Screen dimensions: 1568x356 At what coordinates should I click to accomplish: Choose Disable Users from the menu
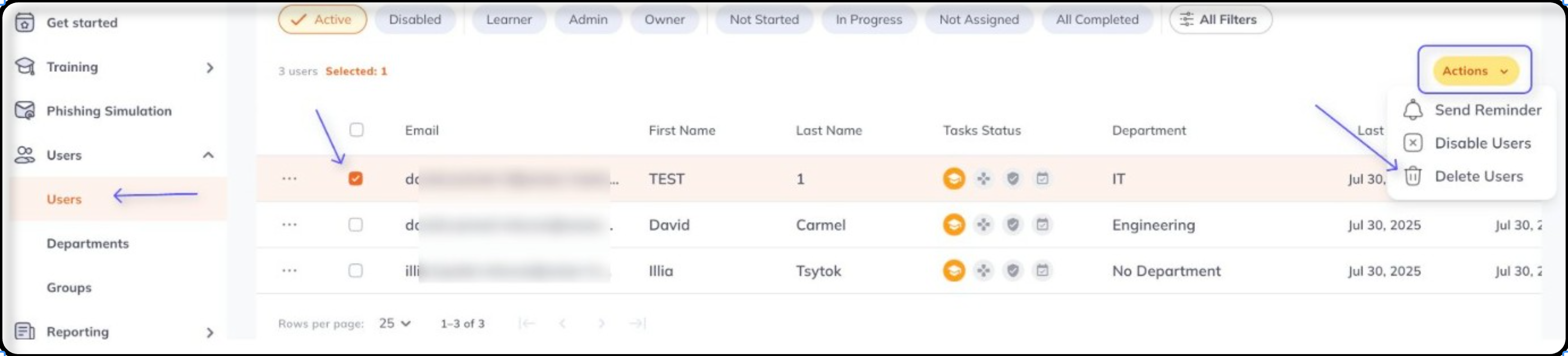pyautogui.click(x=1482, y=143)
